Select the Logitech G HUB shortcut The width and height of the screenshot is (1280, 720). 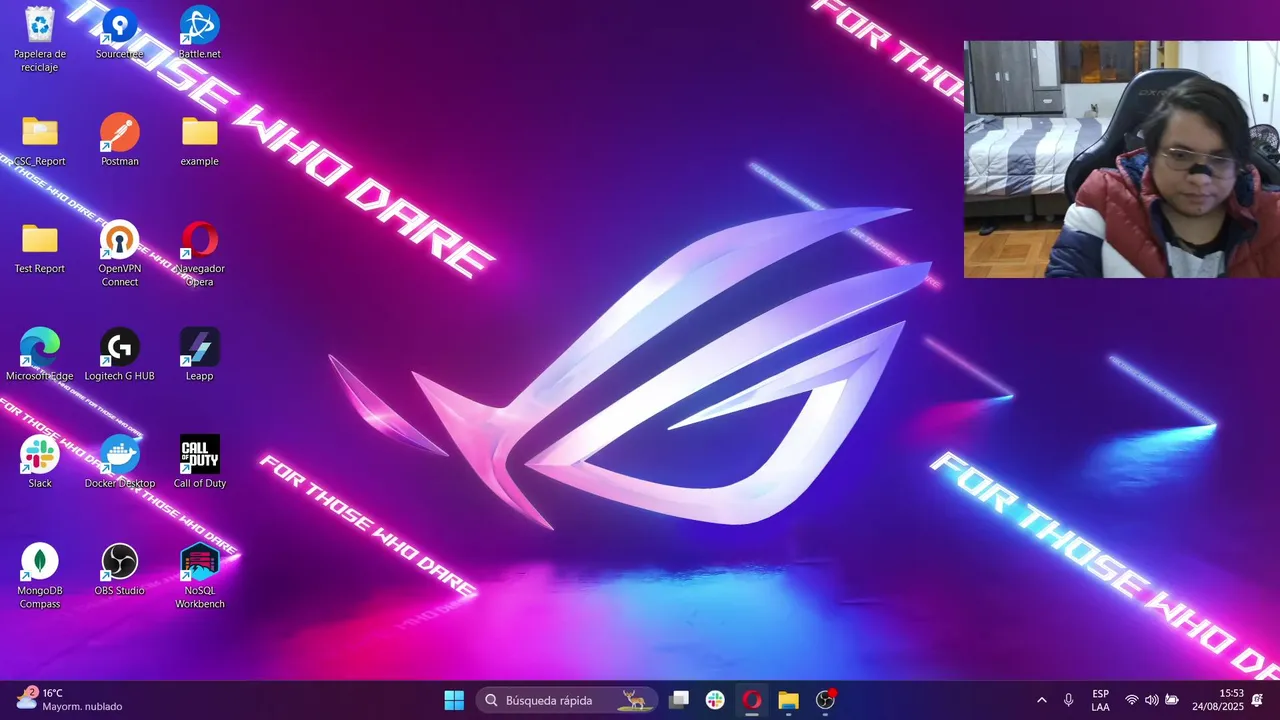tap(120, 354)
